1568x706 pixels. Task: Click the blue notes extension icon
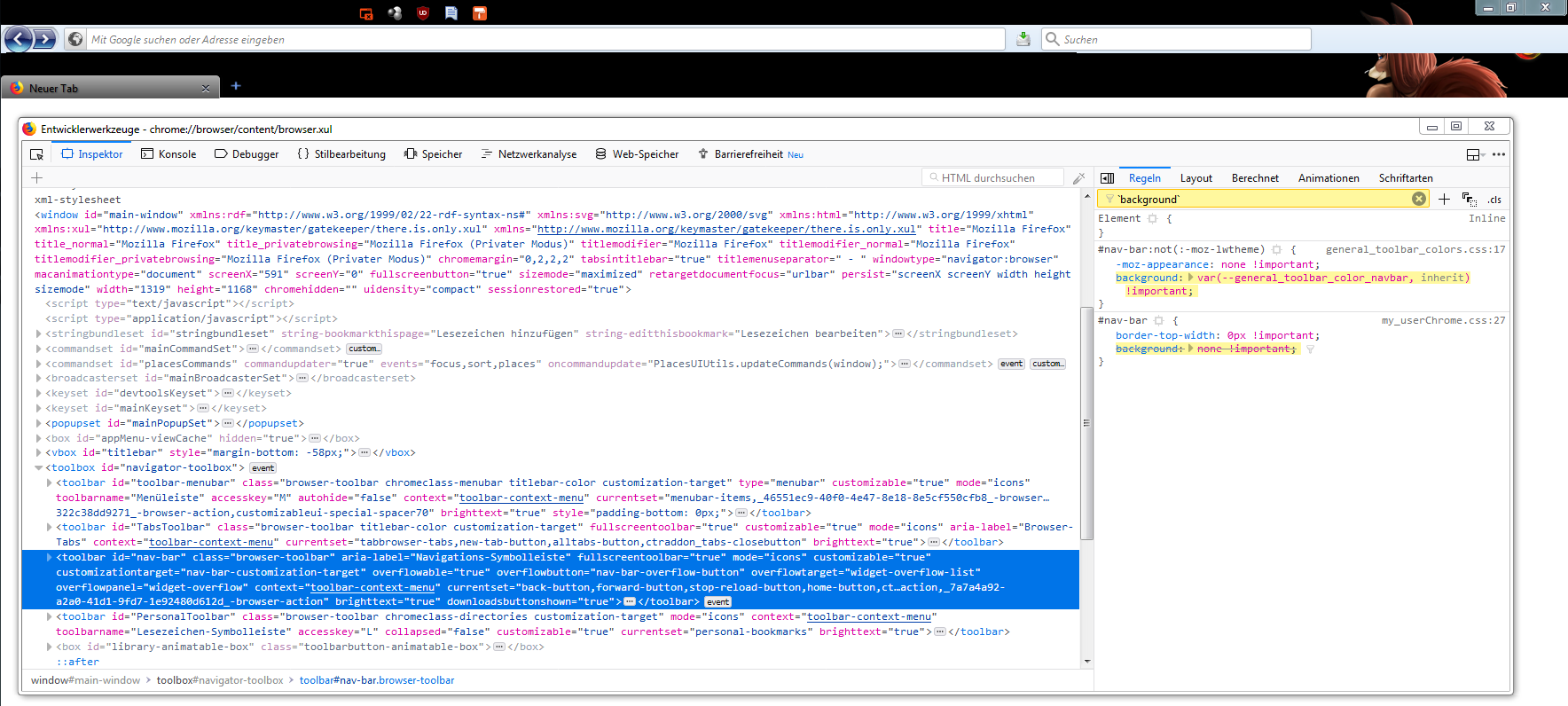coord(451,13)
